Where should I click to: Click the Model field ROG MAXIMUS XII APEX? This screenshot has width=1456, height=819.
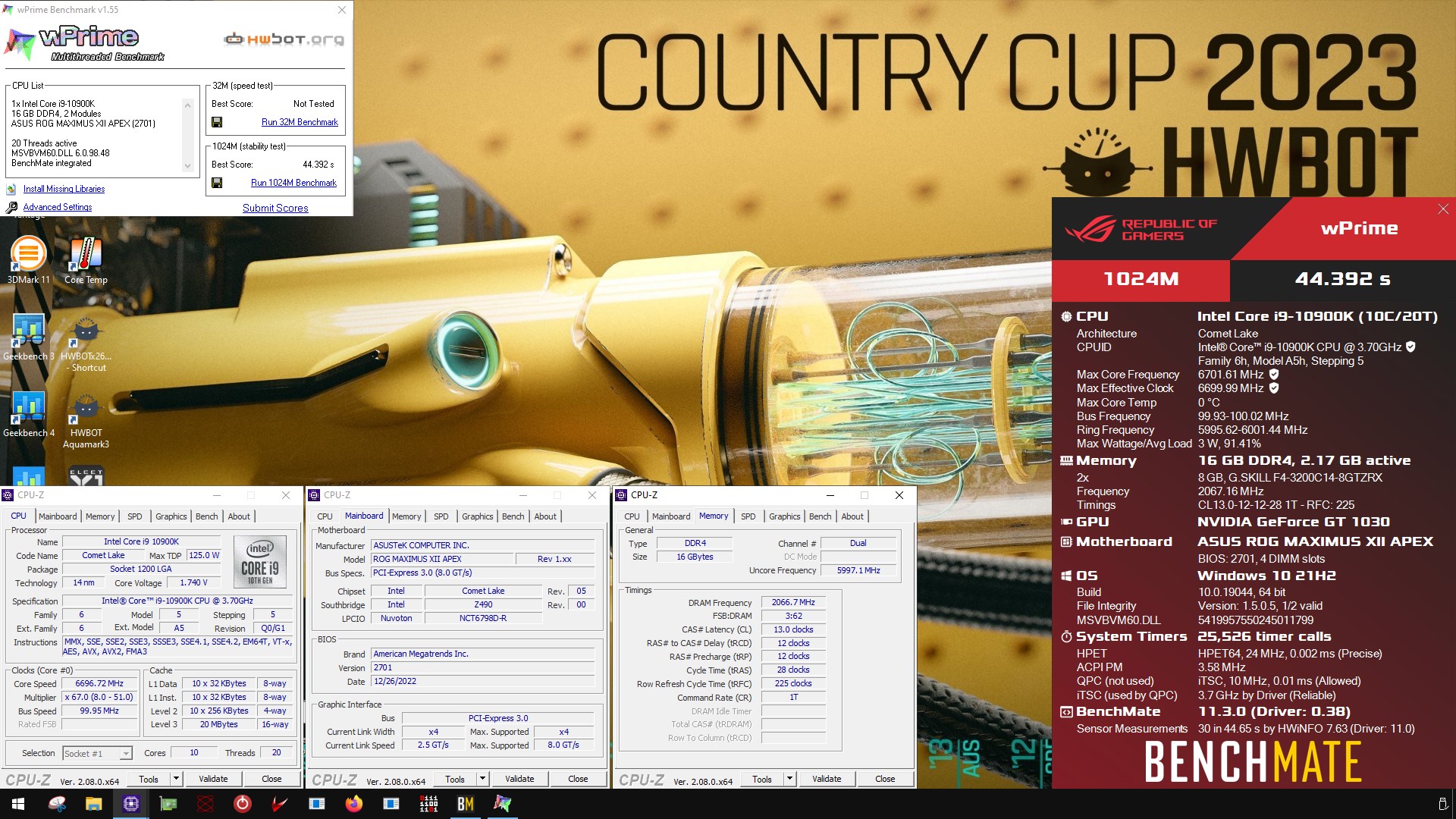tap(441, 559)
